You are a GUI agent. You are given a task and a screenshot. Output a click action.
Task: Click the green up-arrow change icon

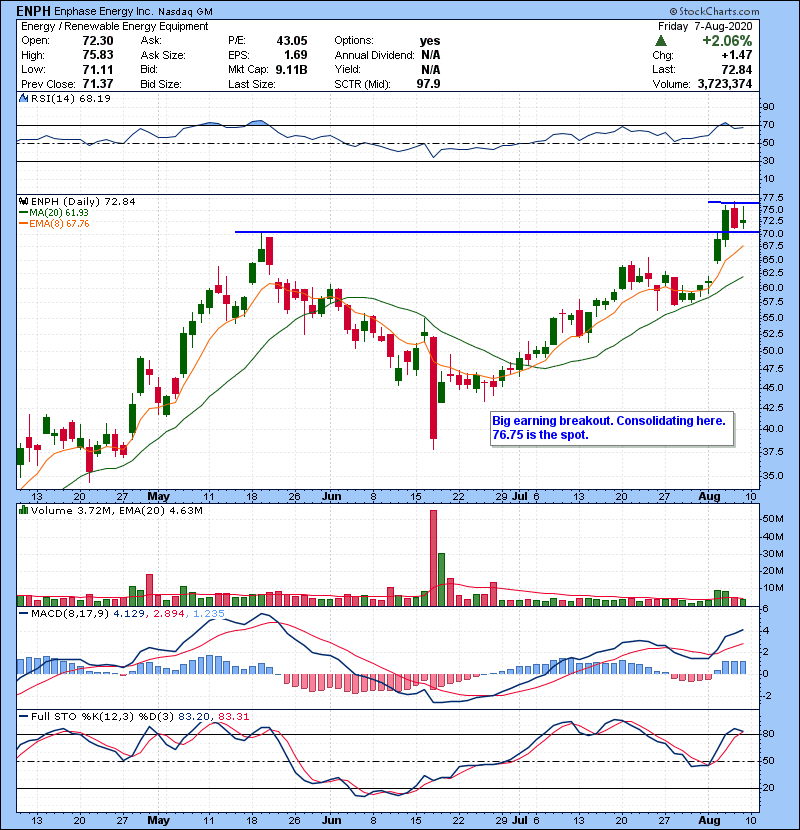click(660, 40)
